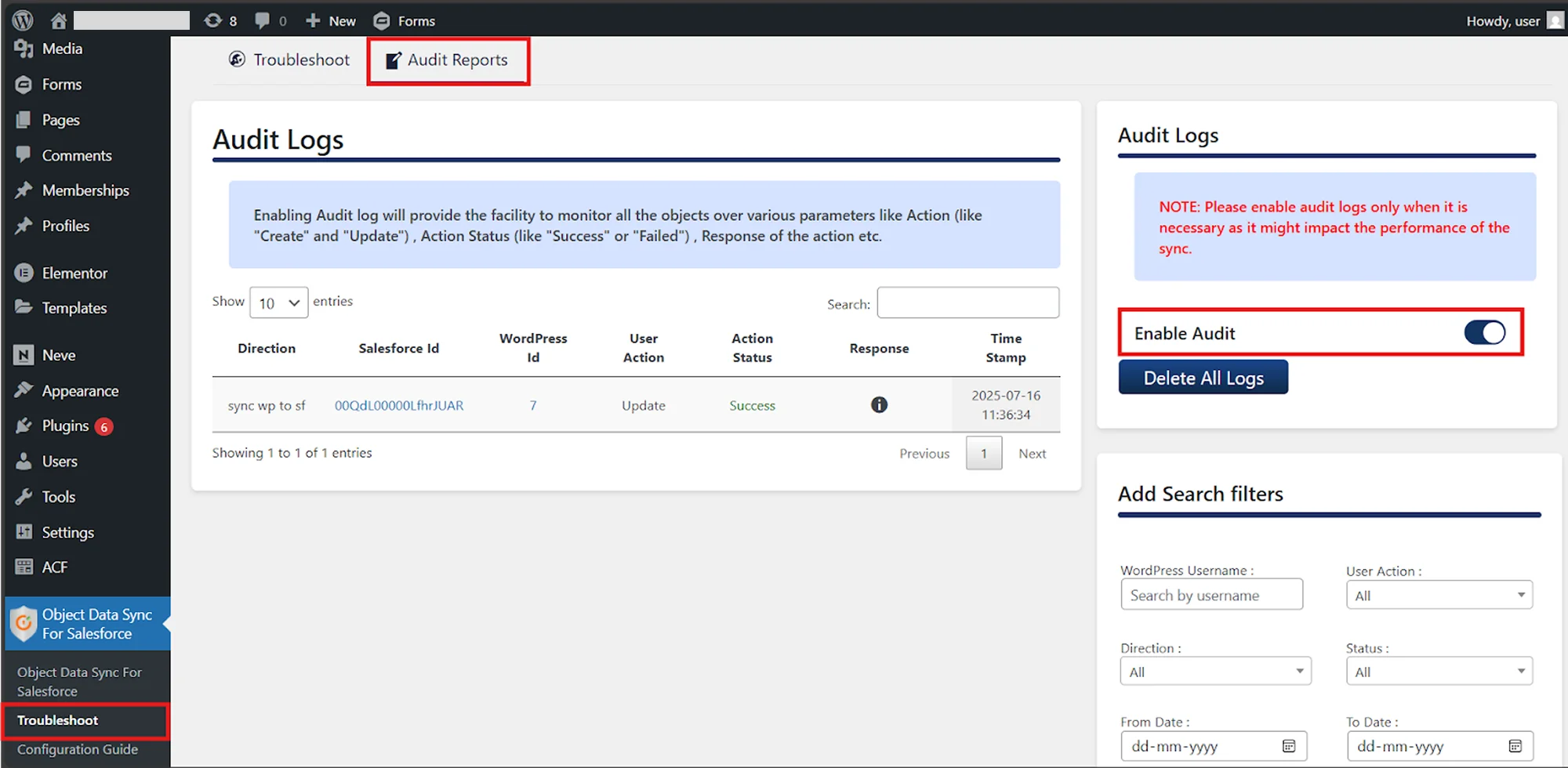Click the Delete All Logs button
This screenshot has height=768, width=1568.
[x=1203, y=378]
